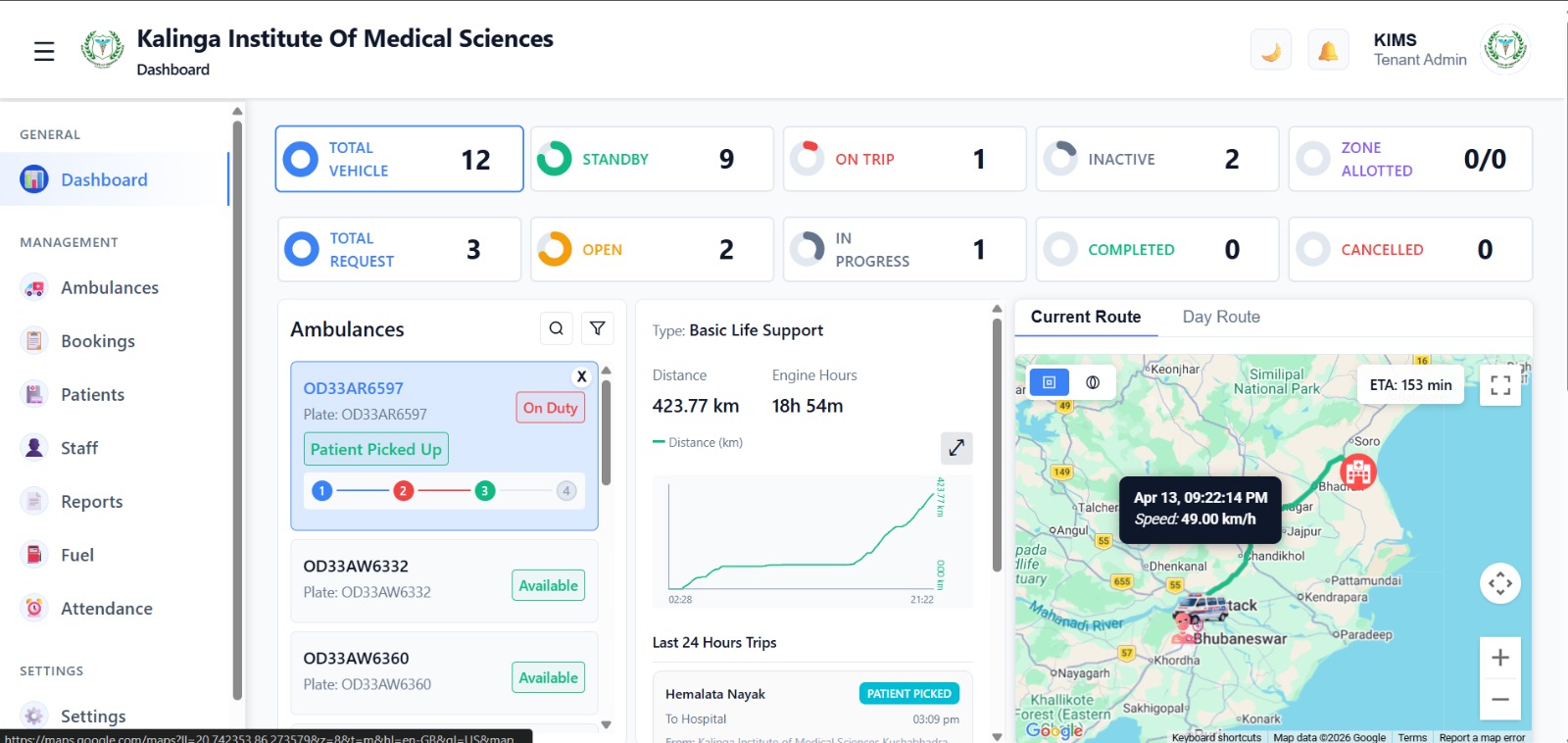Viewport: 1568px width, 743px height.
Task: Click the Fuel pump icon
Action: pyautogui.click(x=34, y=554)
